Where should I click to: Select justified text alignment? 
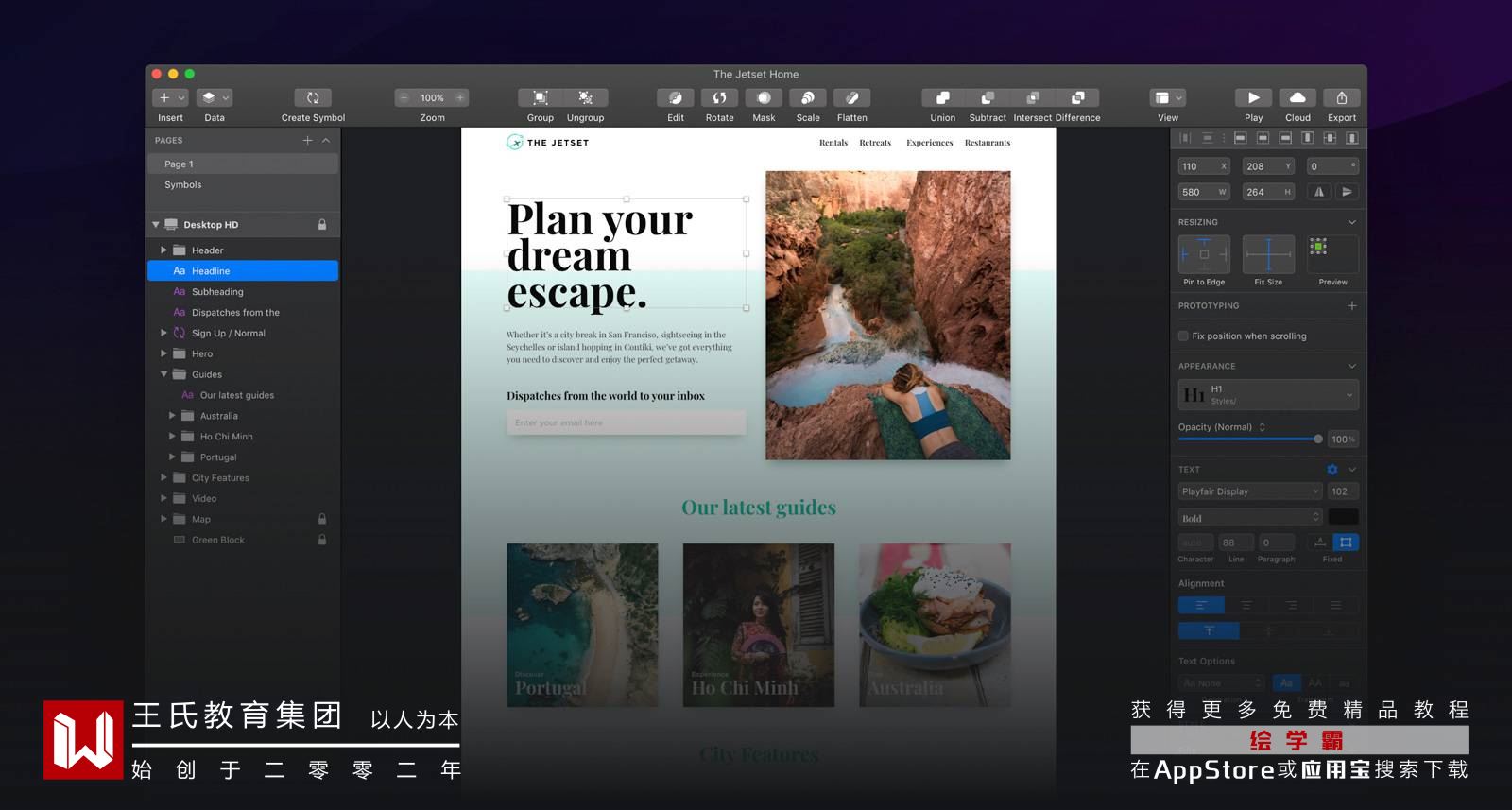(x=1335, y=605)
